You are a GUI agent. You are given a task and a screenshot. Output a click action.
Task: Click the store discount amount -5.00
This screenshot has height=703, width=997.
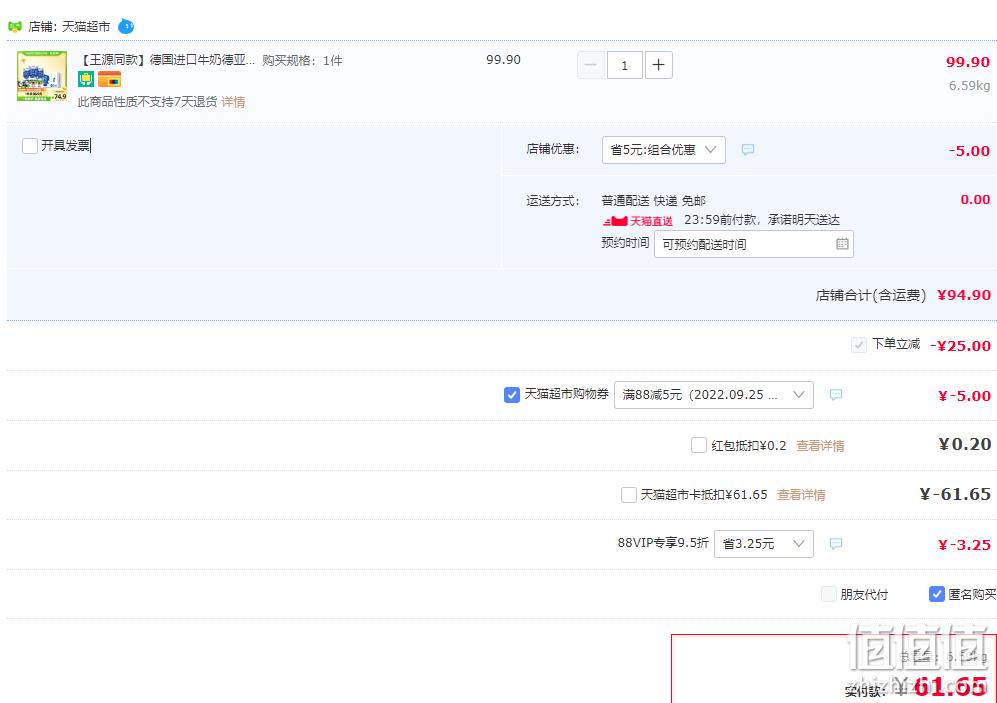click(x=969, y=151)
